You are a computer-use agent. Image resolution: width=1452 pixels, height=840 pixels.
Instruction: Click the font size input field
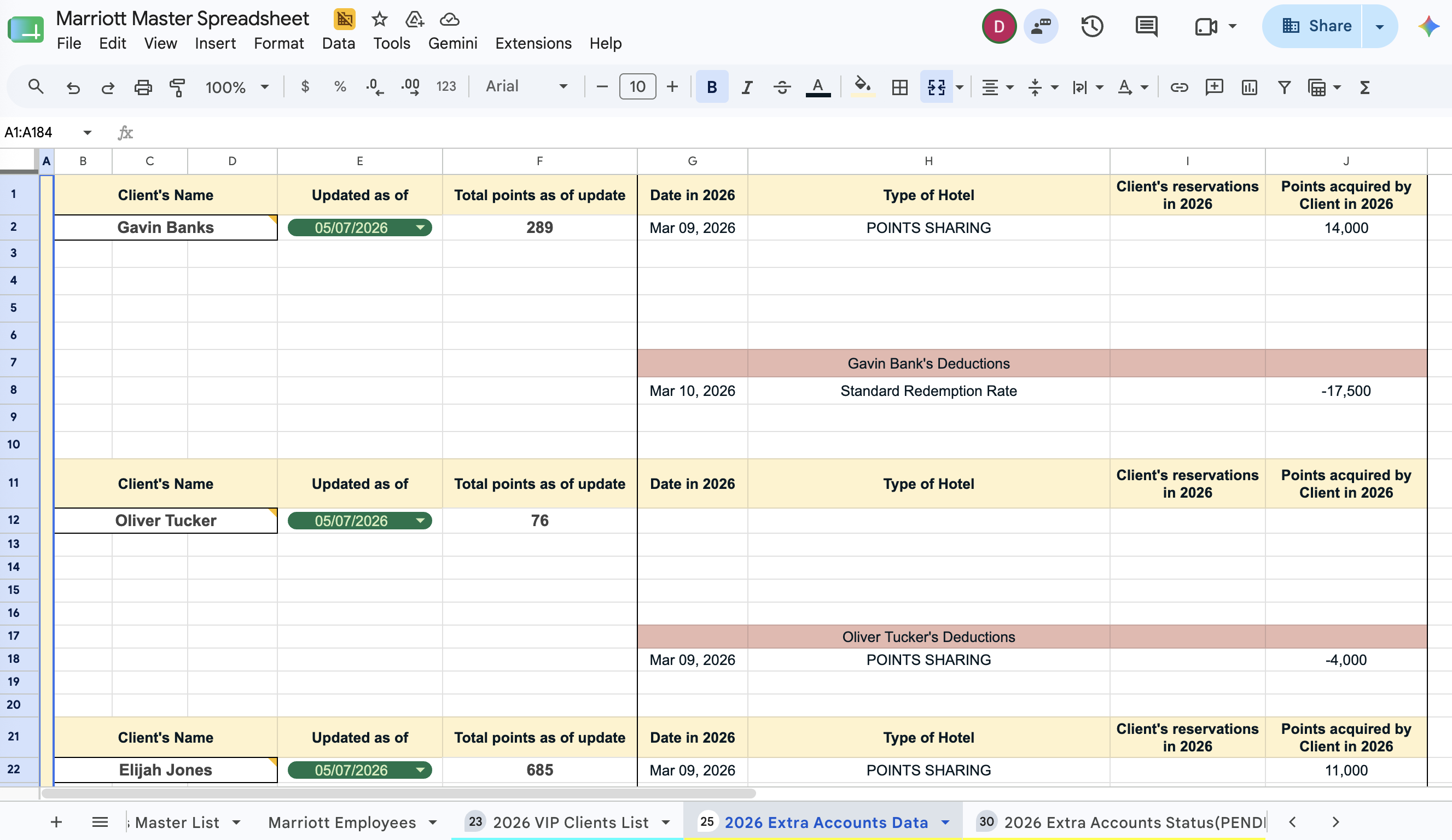tap(637, 86)
